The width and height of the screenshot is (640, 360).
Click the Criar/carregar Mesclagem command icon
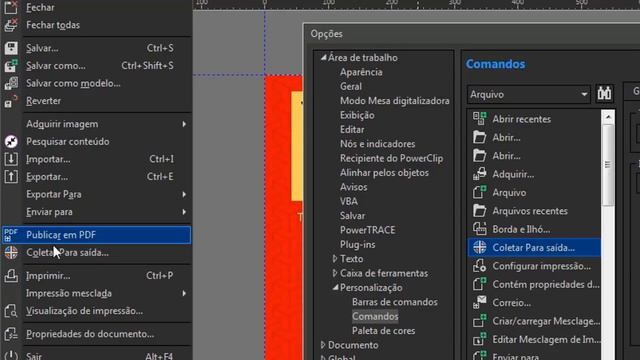click(x=480, y=321)
